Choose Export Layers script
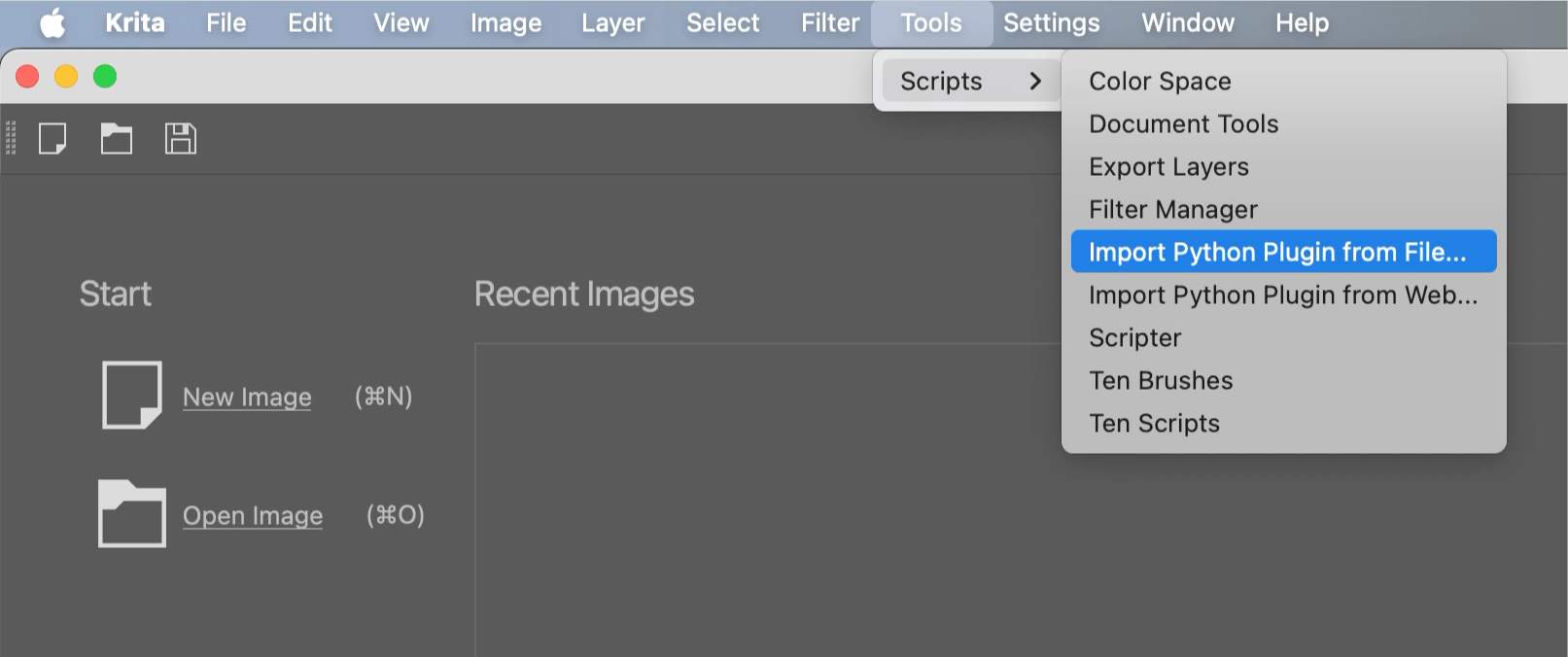The width and height of the screenshot is (1568, 657). tap(1168, 166)
